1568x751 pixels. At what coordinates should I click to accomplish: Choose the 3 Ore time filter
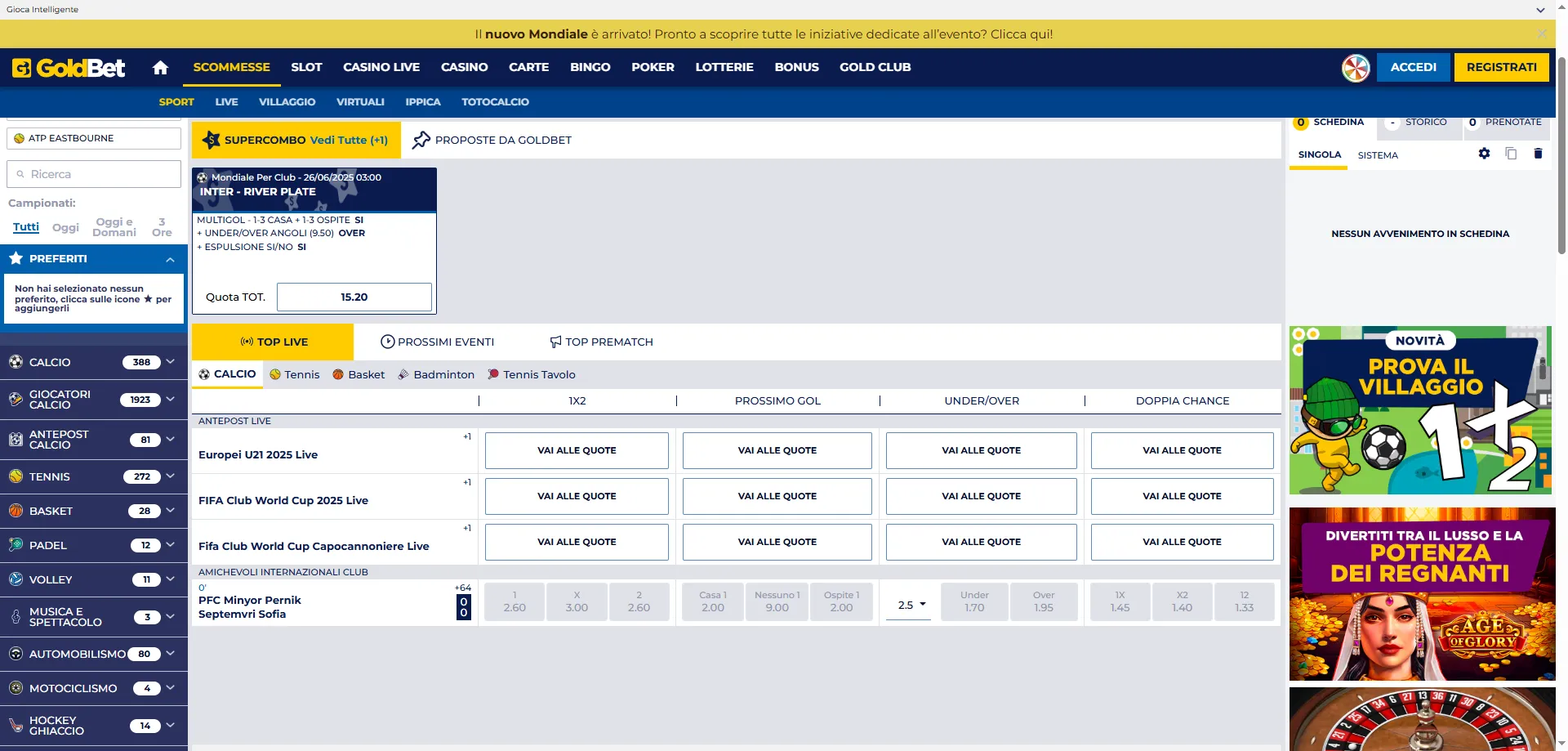(x=162, y=227)
